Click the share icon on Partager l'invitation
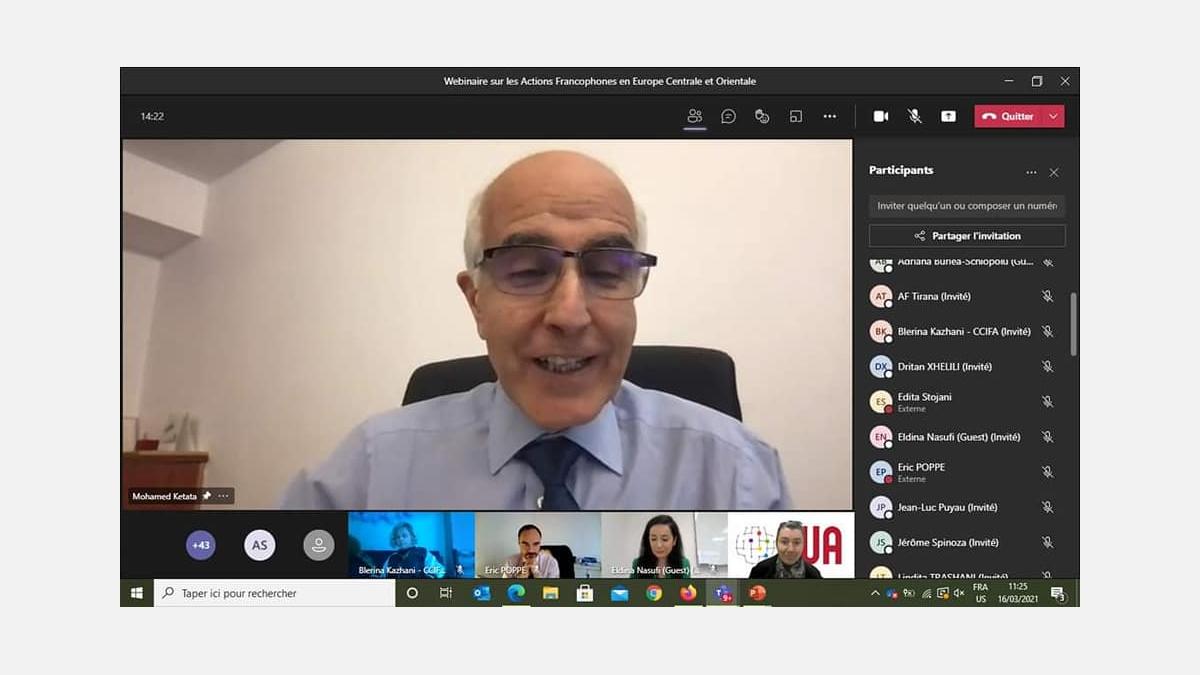 [920, 236]
